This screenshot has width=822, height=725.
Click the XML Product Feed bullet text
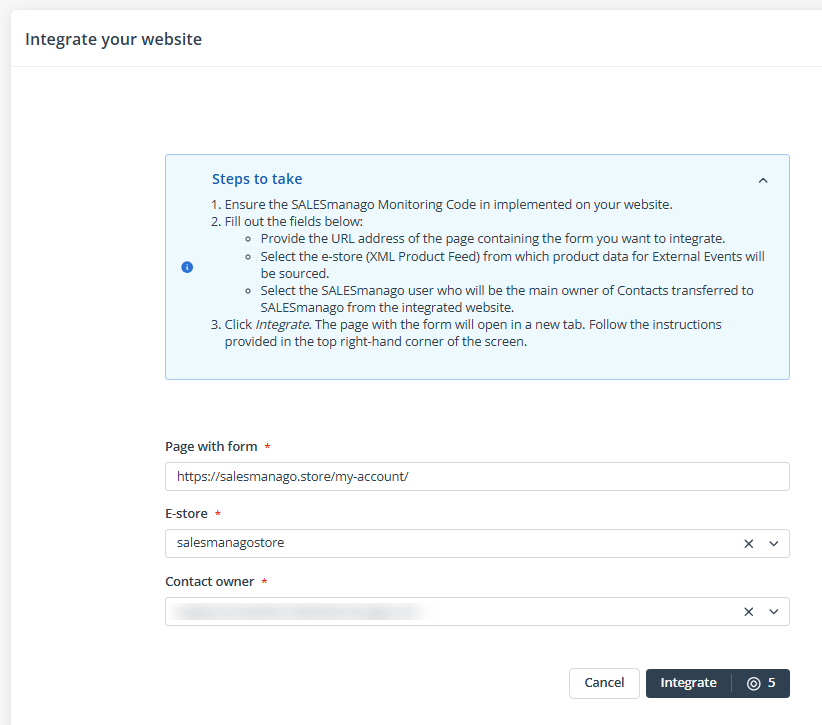(x=512, y=265)
